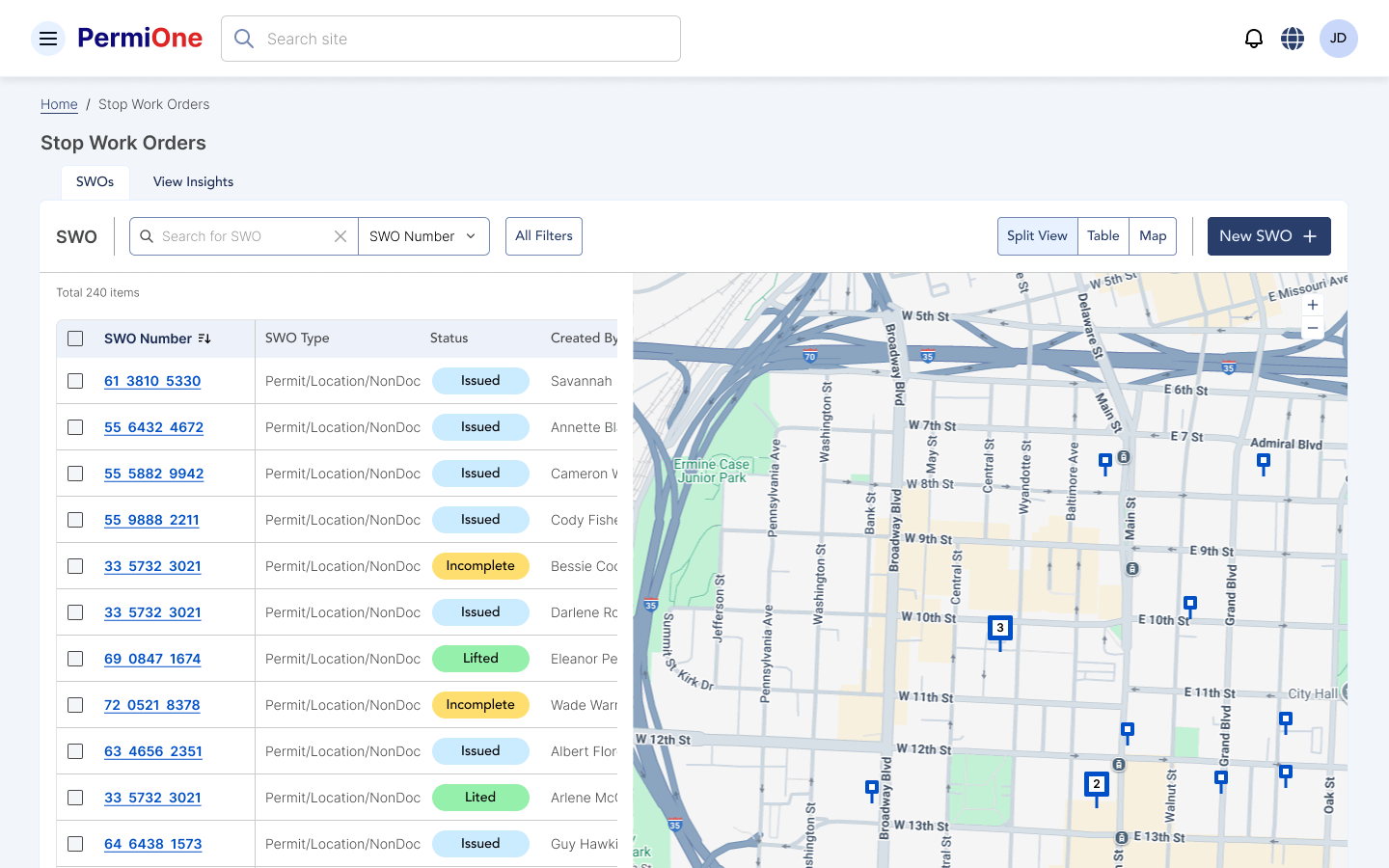Open the hamburger navigation menu

tap(48, 39)
